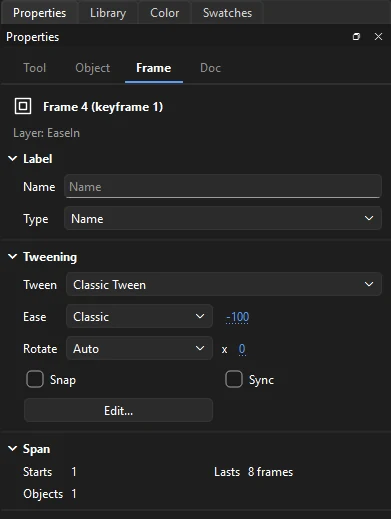Switch to the Swatches panel tab

(227, 13)
